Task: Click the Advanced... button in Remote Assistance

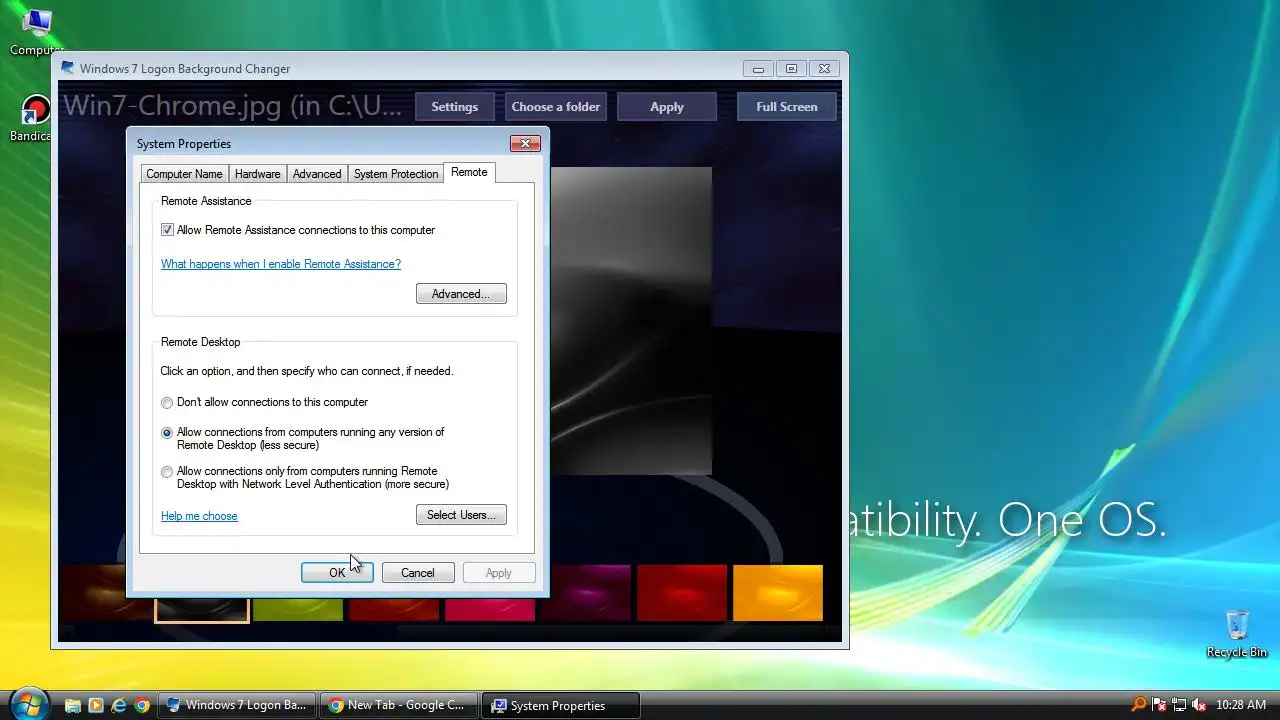Action: coord(461,294)
